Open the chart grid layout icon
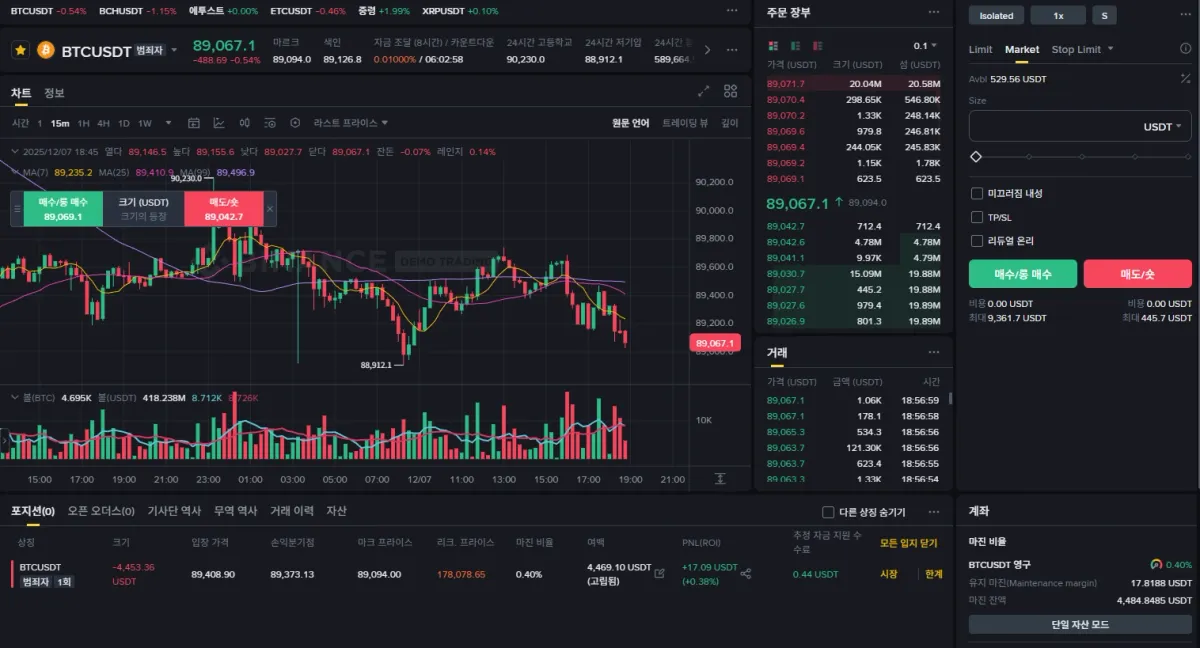The width and height of the screenshot is (1200, 648). [731, 91]
